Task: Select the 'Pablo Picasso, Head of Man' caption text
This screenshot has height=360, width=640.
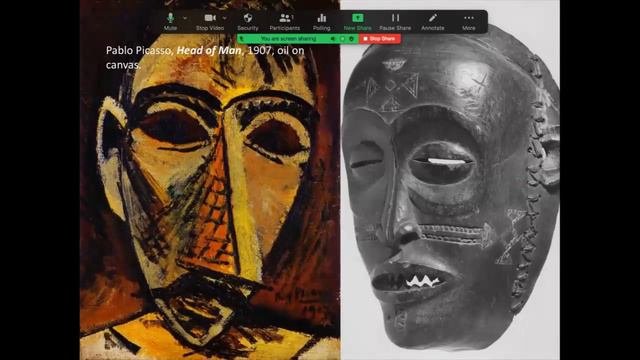Action: (205, 58)
